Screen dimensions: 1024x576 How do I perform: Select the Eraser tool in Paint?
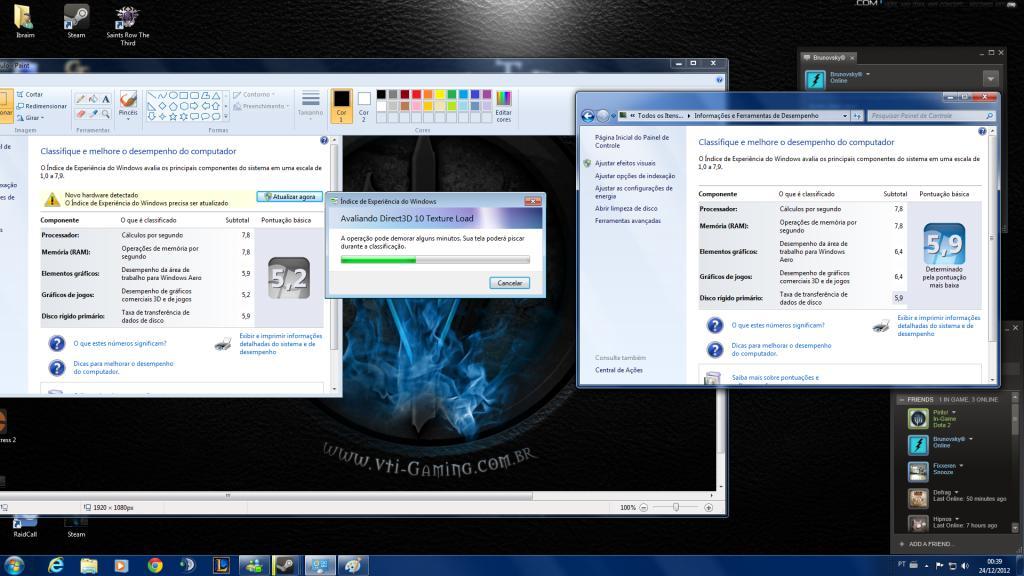coord(80,114)
